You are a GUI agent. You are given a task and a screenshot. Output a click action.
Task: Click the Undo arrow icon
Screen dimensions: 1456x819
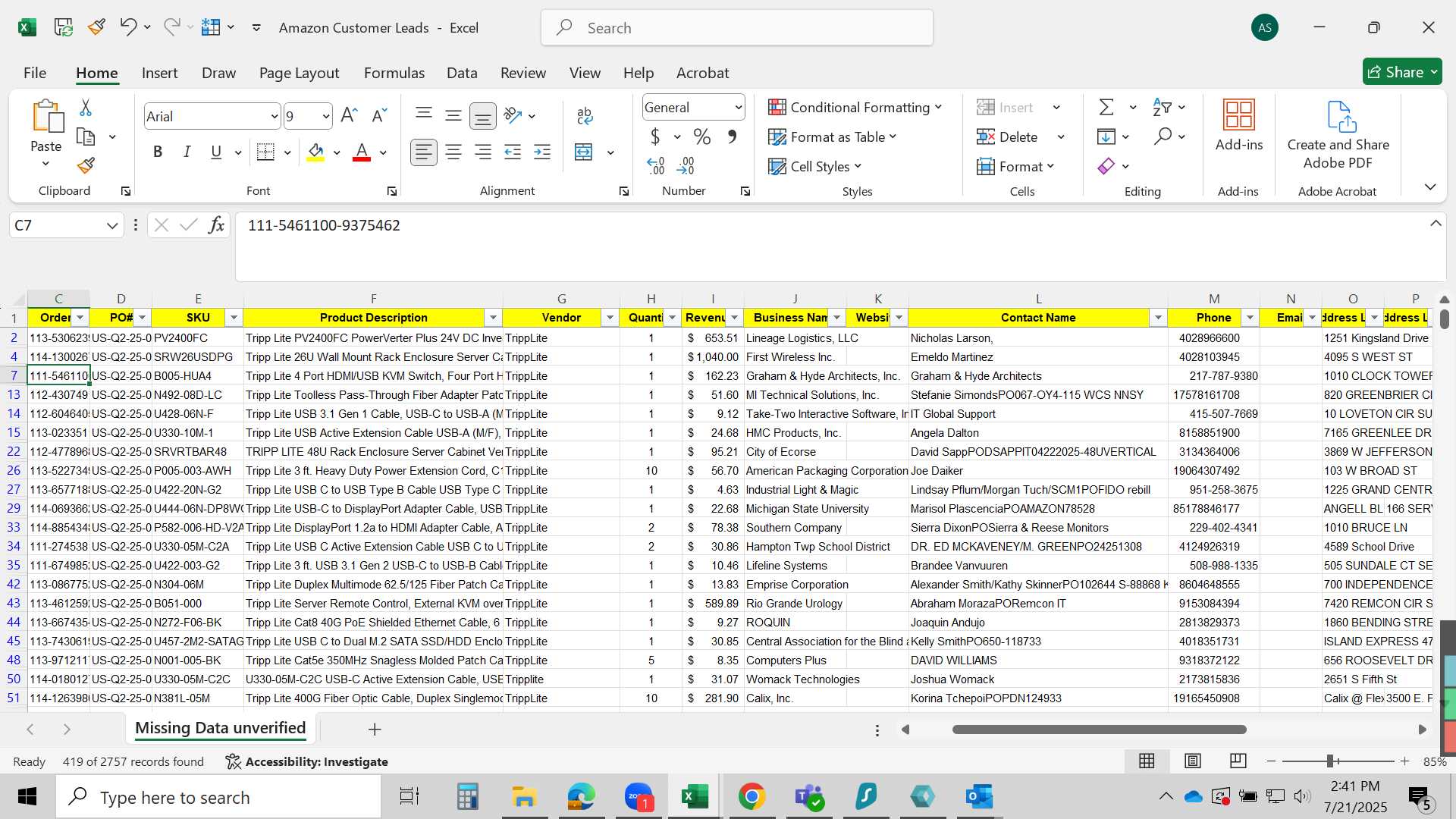127,27
